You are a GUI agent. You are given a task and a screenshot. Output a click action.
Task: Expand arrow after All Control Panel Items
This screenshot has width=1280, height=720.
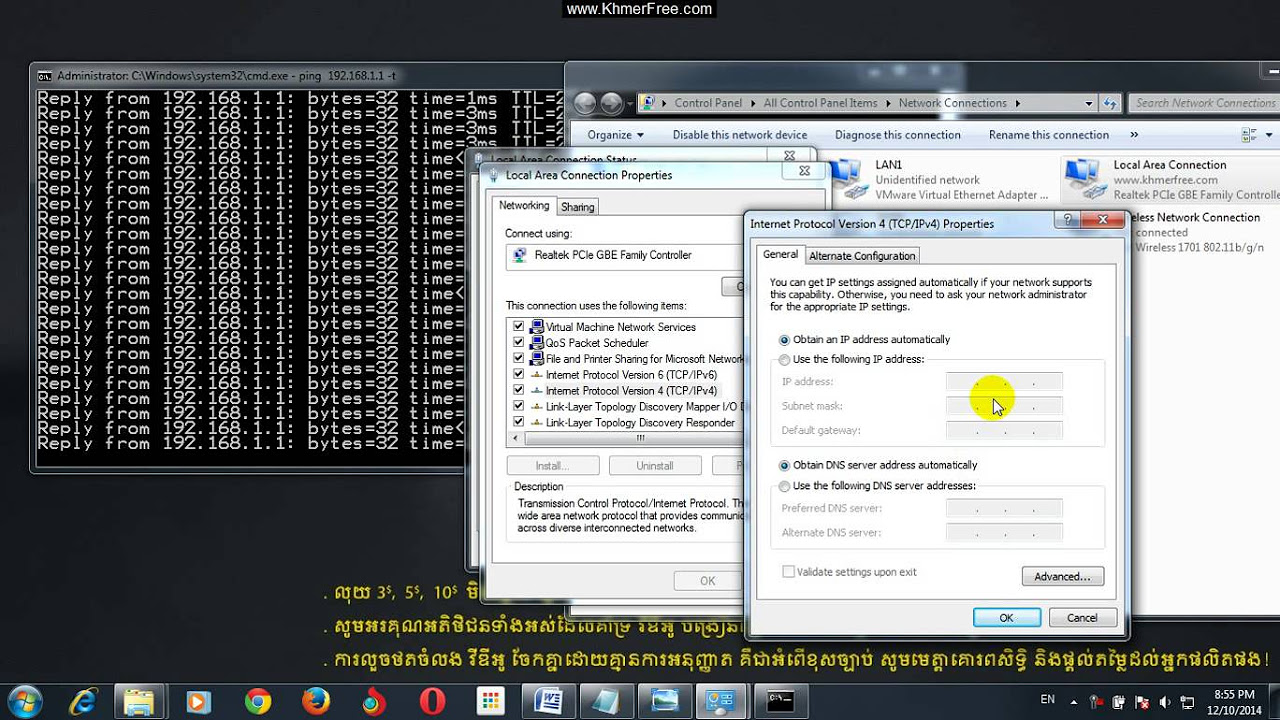click(x=887, y=103)
